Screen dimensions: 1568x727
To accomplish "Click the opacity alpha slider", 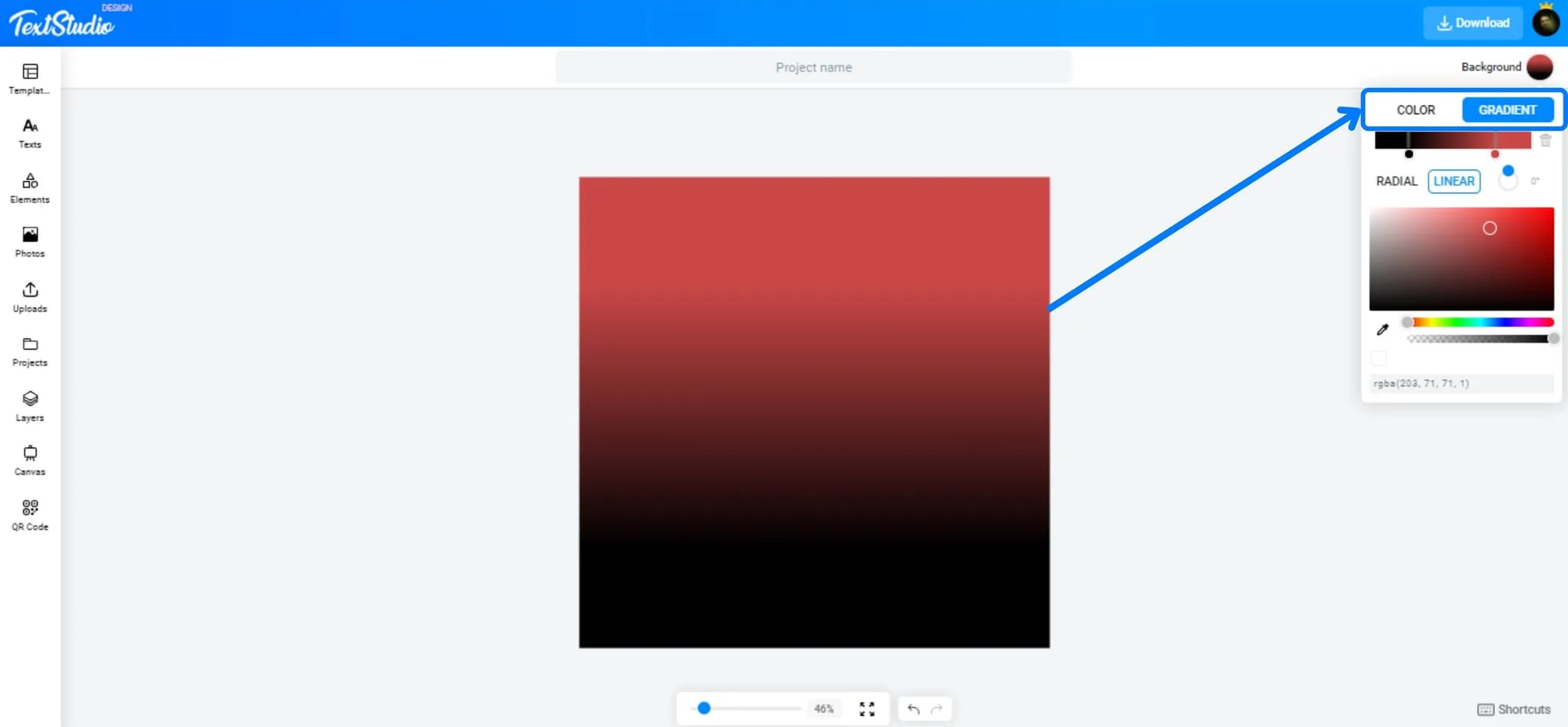I will (x=1480, y=339).
